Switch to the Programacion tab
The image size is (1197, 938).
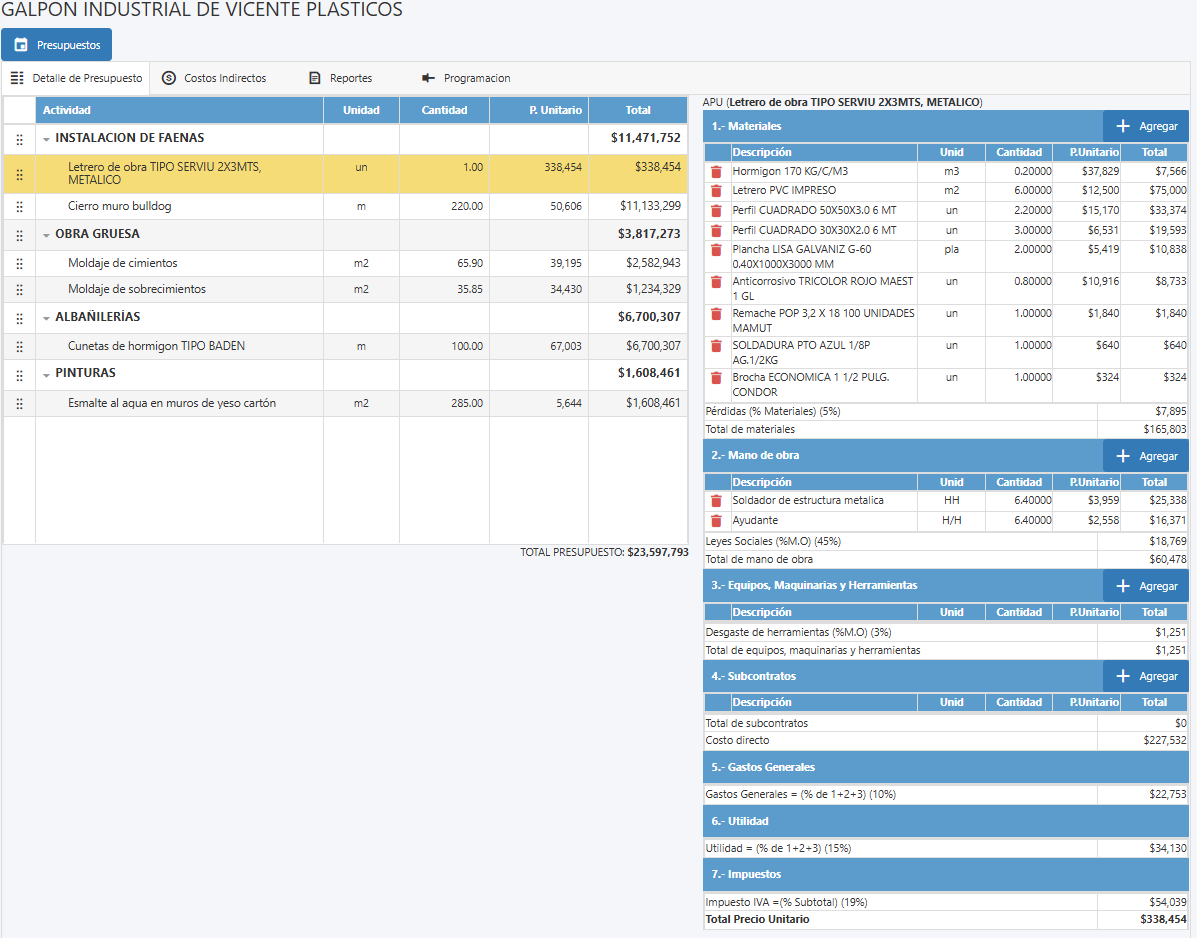click(466, 78)
